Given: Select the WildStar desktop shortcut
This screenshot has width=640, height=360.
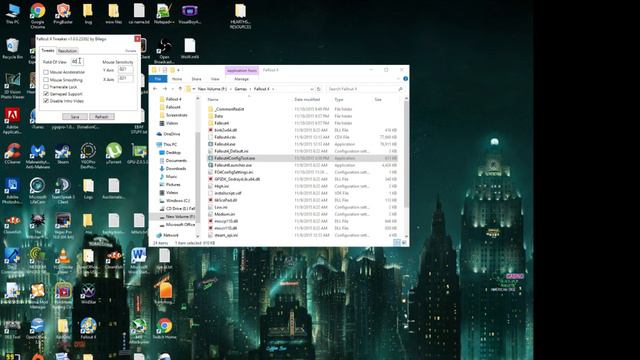Looking at the screenshot, I should point(88,293).
